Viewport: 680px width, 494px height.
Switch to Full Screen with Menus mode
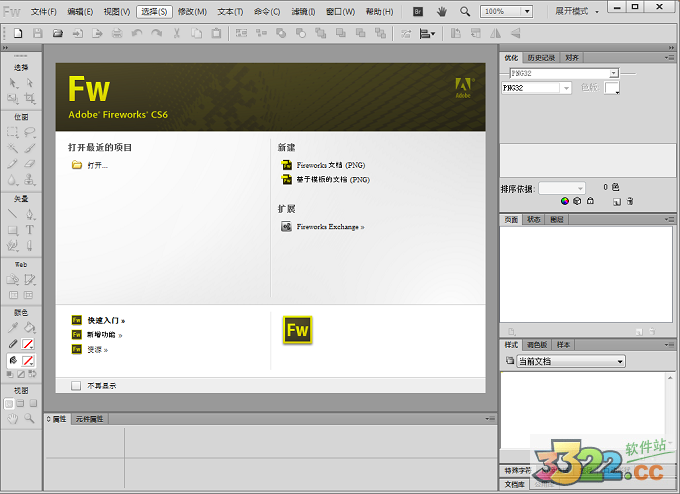pyautogui.click(x=21, y=403)
